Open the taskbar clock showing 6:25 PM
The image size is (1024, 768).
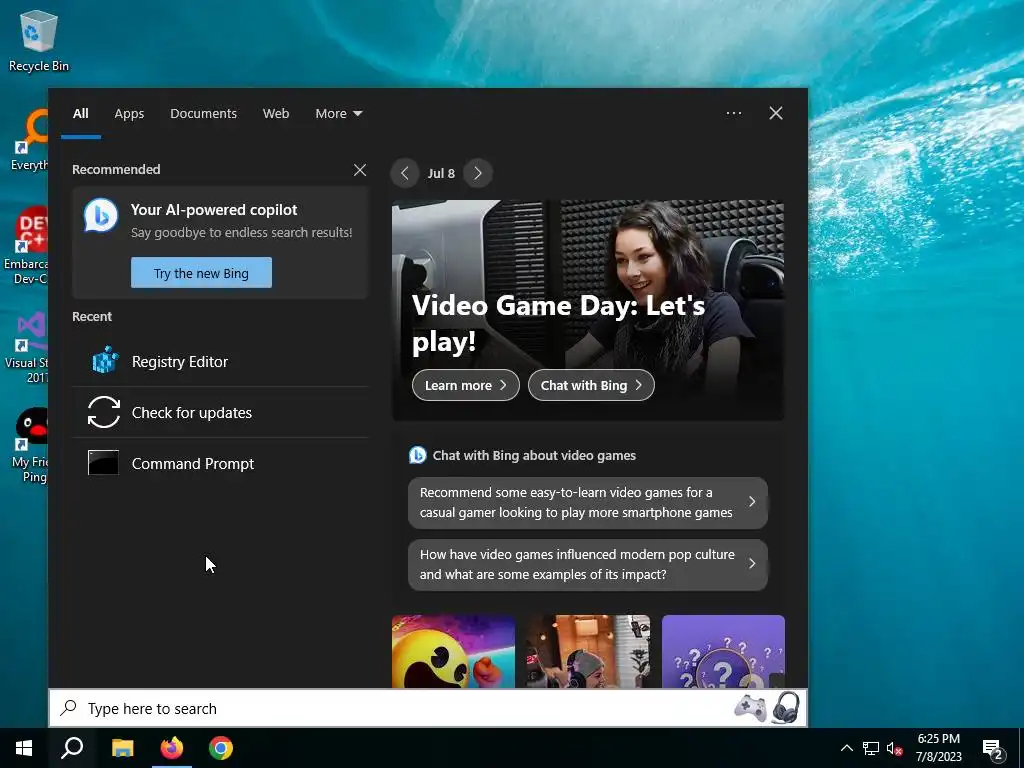pyautogui.click(x=938, y=748)
